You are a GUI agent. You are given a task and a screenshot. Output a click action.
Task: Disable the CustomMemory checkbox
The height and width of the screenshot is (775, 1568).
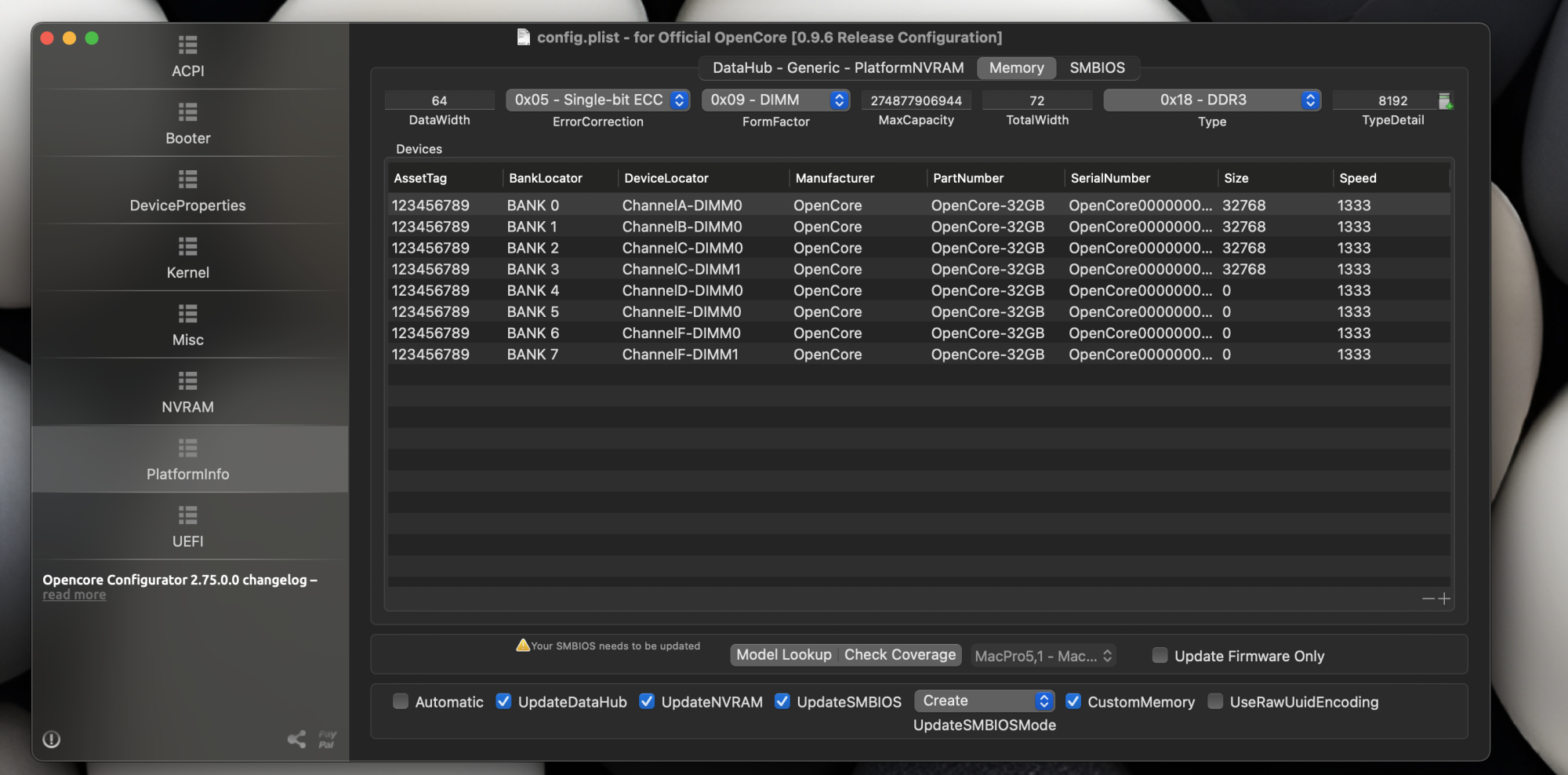pyautogui.click(x=1073, y=701)
